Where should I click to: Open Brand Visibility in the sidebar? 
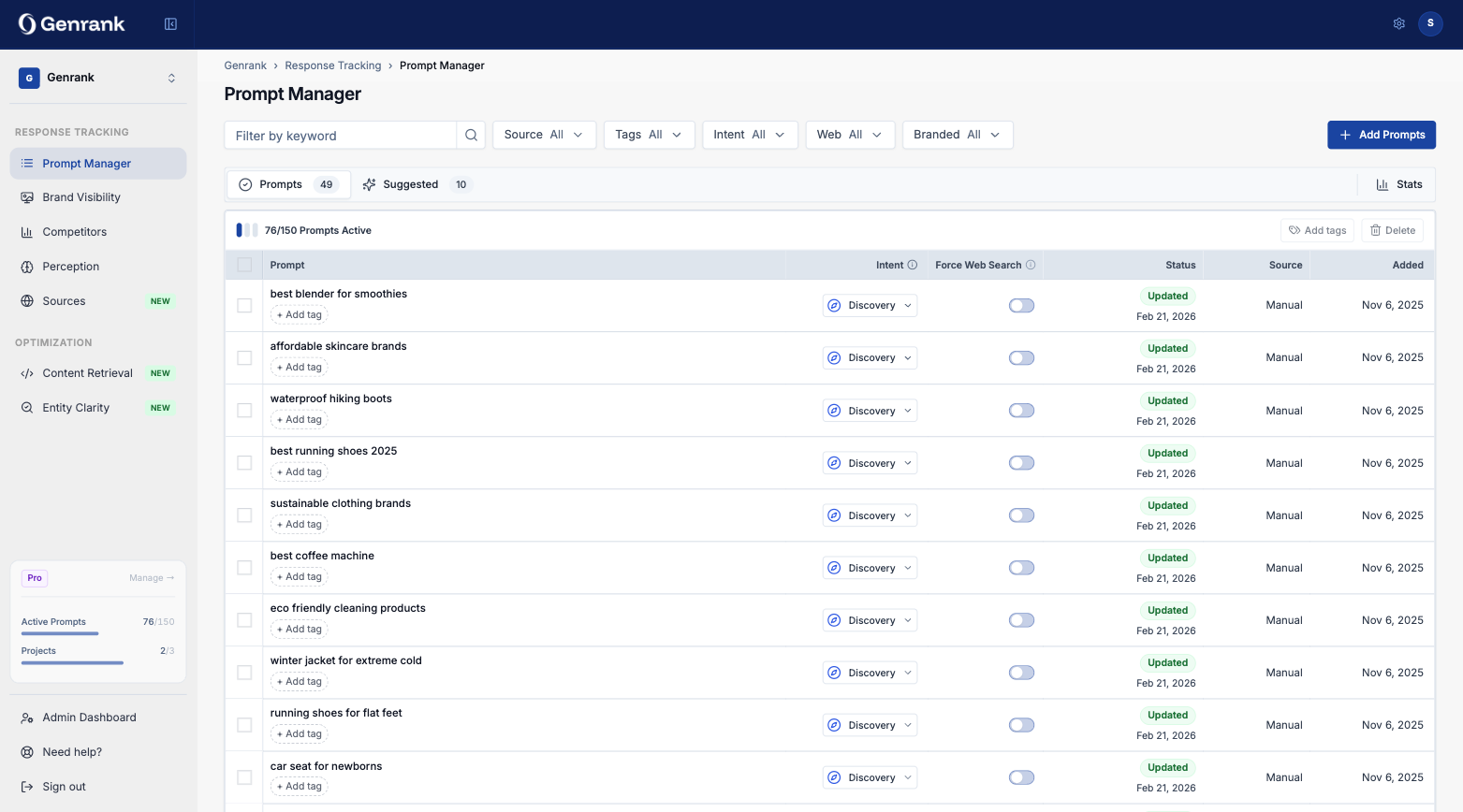click(81, 197)
